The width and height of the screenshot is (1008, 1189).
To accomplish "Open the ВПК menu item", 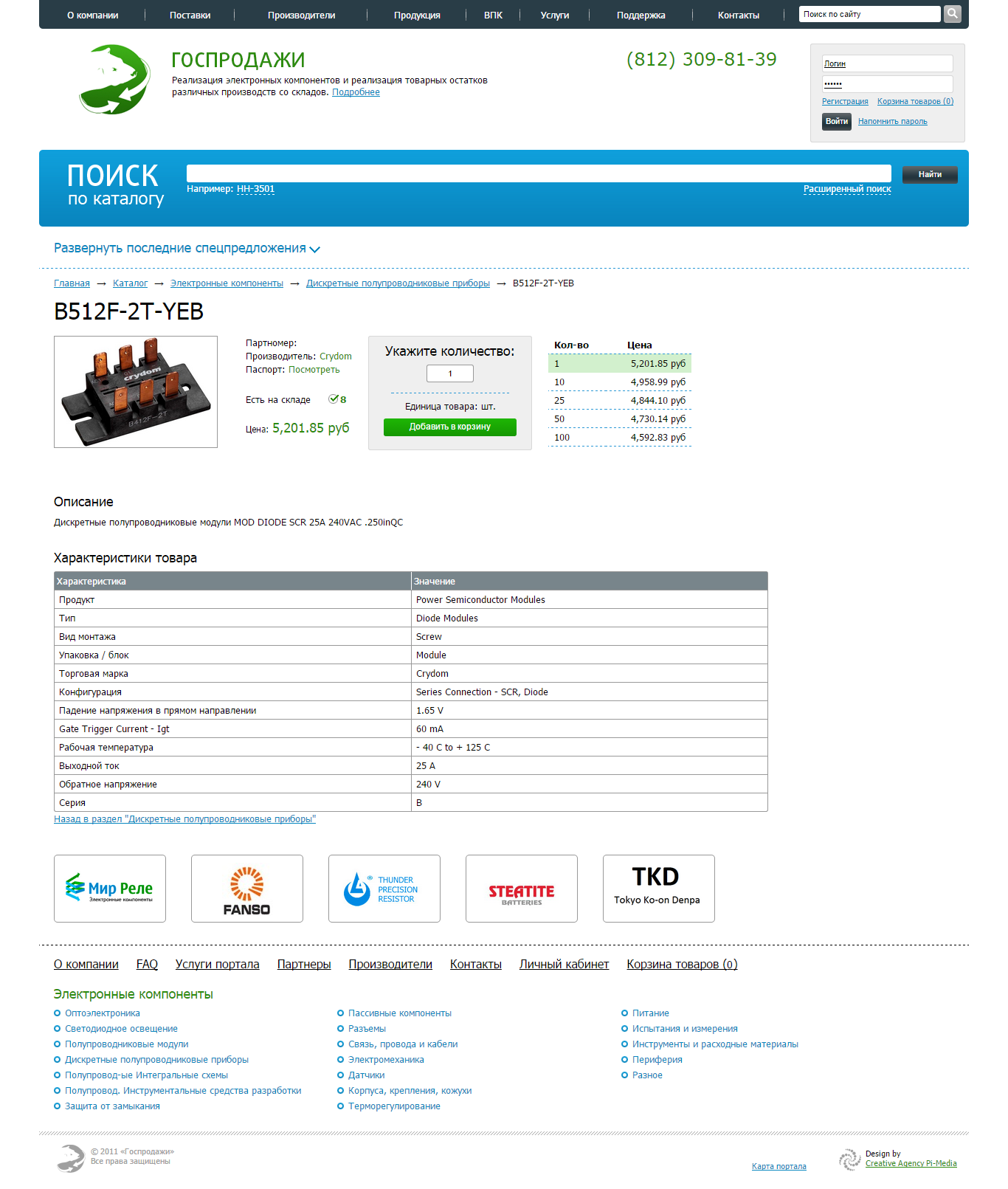I will (494, 15).
